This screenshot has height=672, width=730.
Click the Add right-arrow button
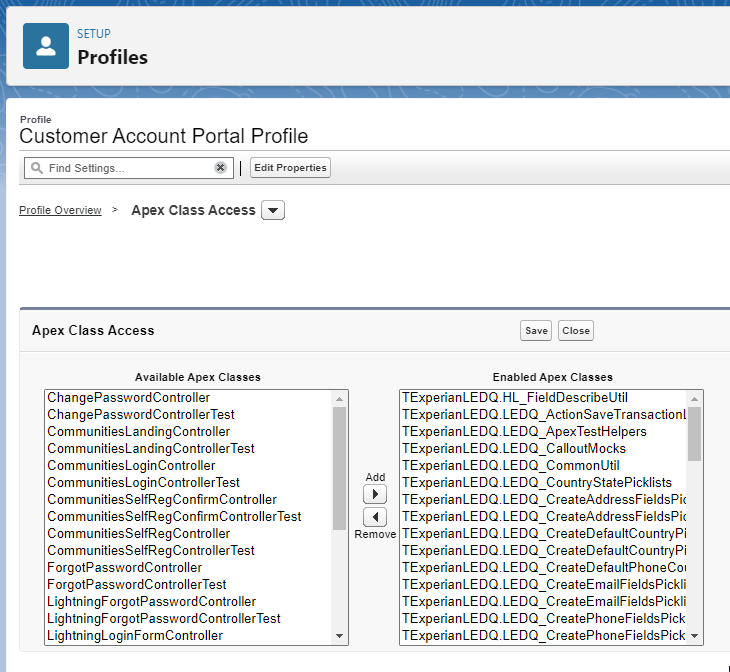(x=375, y=494)
